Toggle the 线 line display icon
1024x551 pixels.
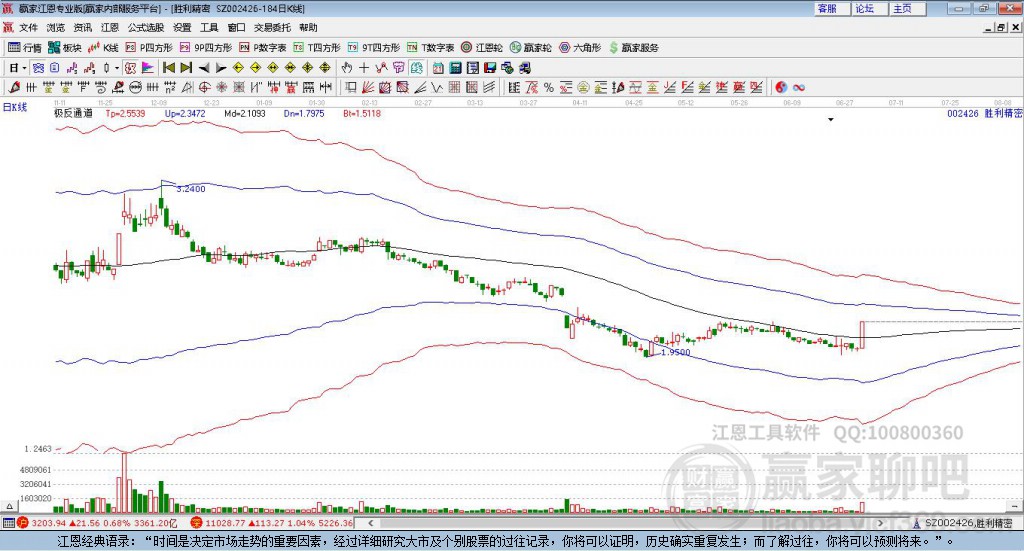click(x=416, y=68)
